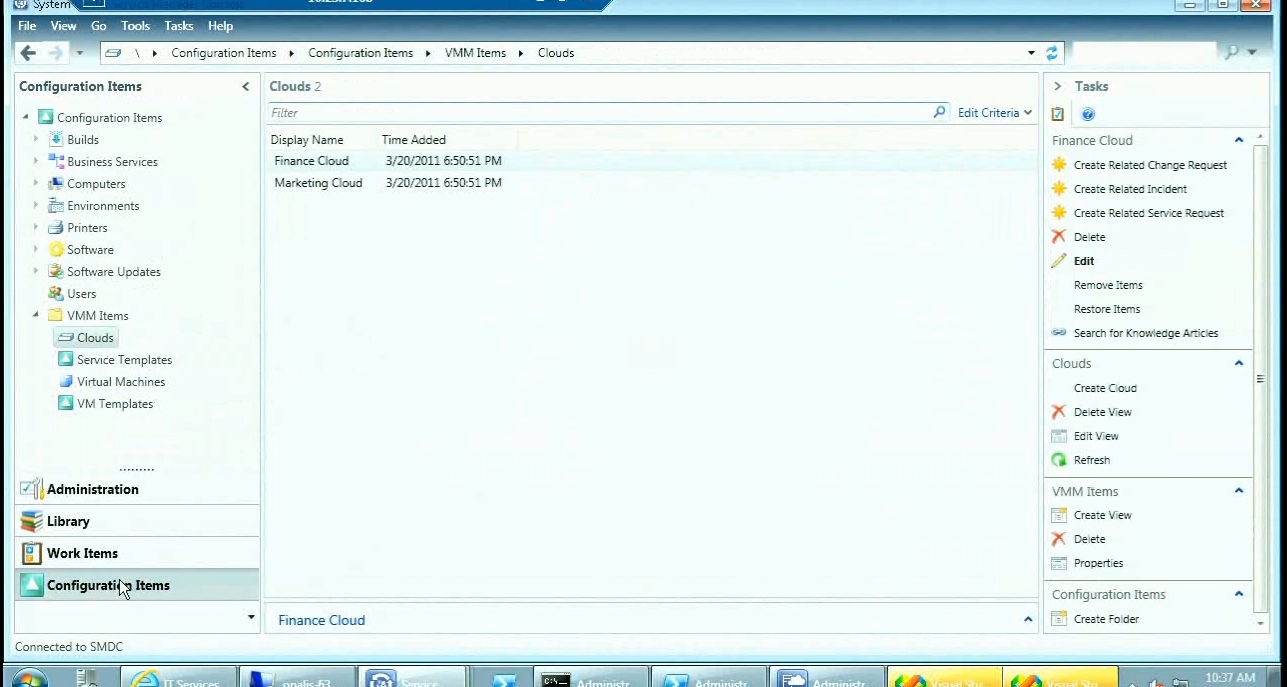Open the Tasks menu

point(179,26)
